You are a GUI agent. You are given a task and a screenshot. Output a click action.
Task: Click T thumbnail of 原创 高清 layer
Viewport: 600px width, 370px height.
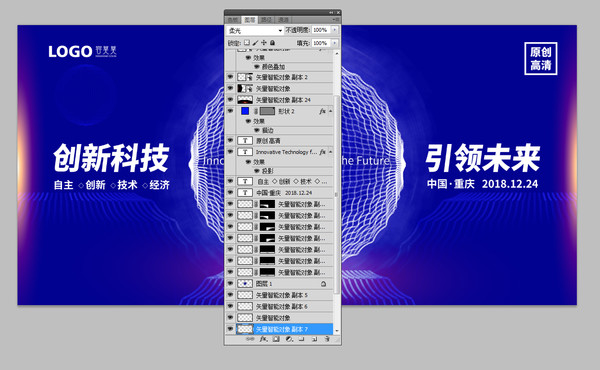[x=245, y=141]
